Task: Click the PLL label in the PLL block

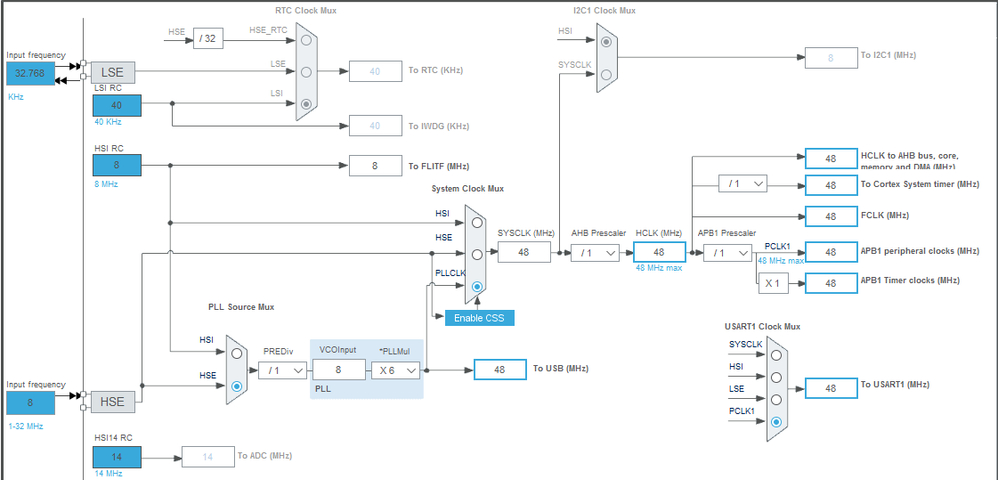Action: click(323, 388)
